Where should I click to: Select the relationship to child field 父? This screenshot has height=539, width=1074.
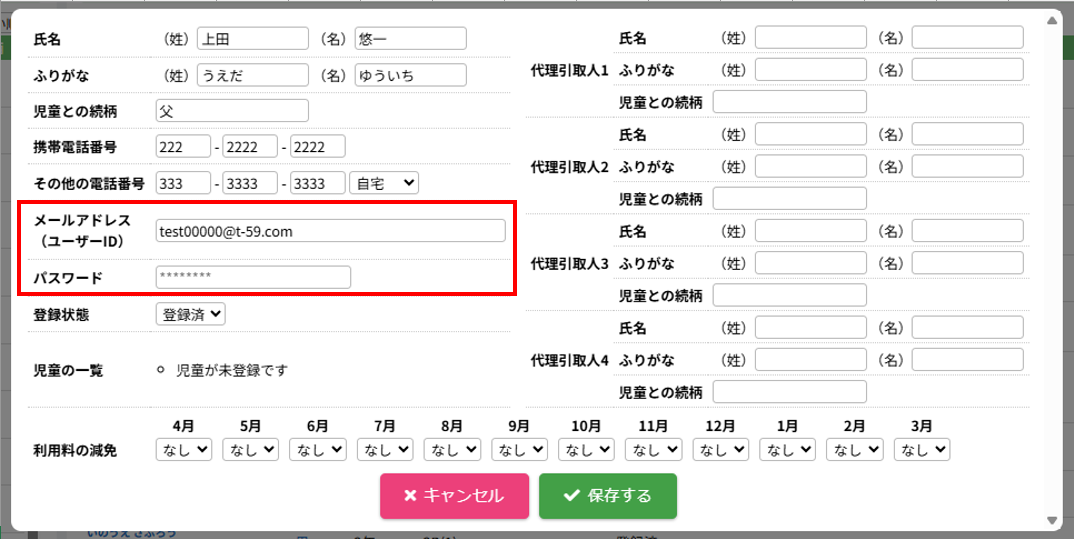(x=232, y=110)
